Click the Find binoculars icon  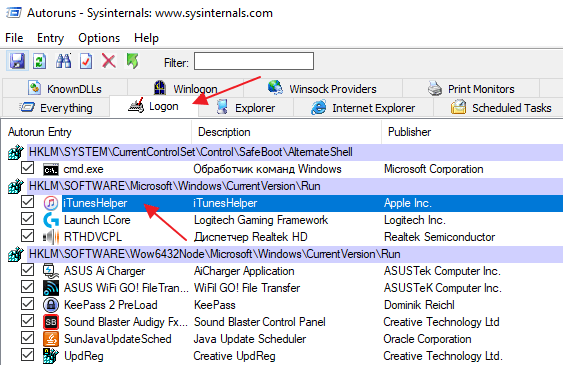tap(63, 61)
